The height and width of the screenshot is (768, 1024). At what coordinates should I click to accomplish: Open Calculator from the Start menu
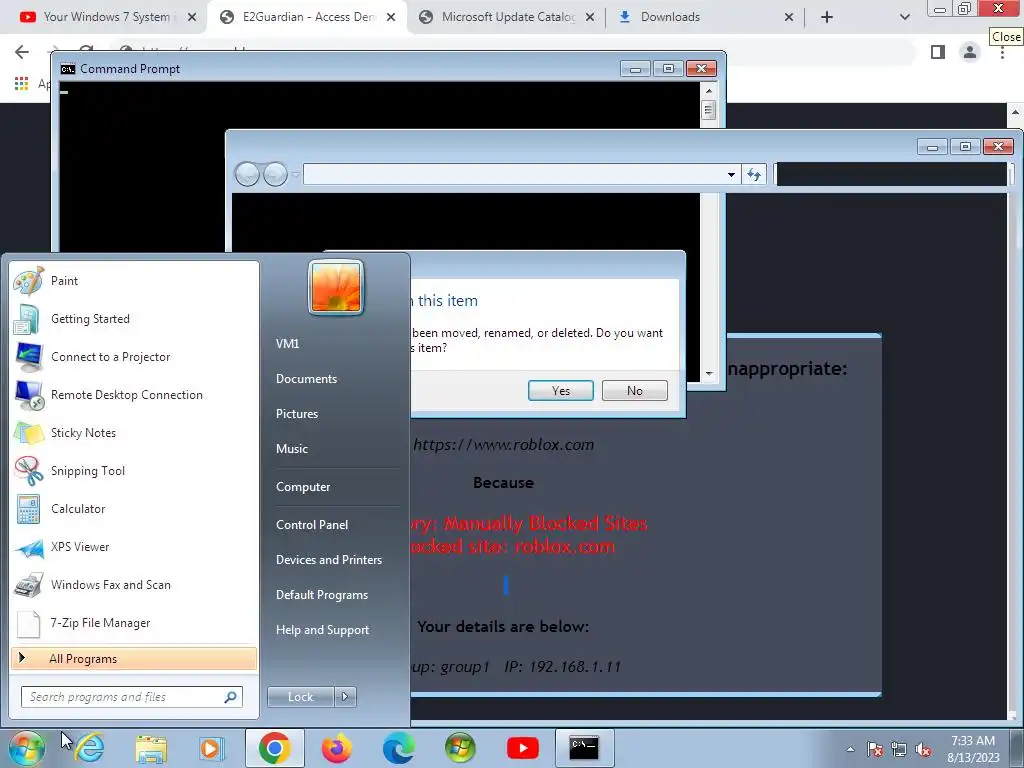point(134,509)
